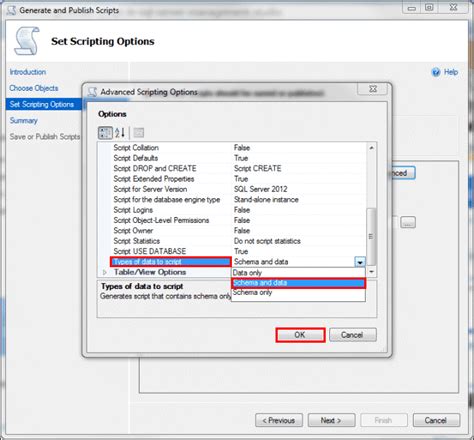The image size is (474, 440).
Task: Click the Alphabetical sort icon in Options toolbar
Action: 120,133
